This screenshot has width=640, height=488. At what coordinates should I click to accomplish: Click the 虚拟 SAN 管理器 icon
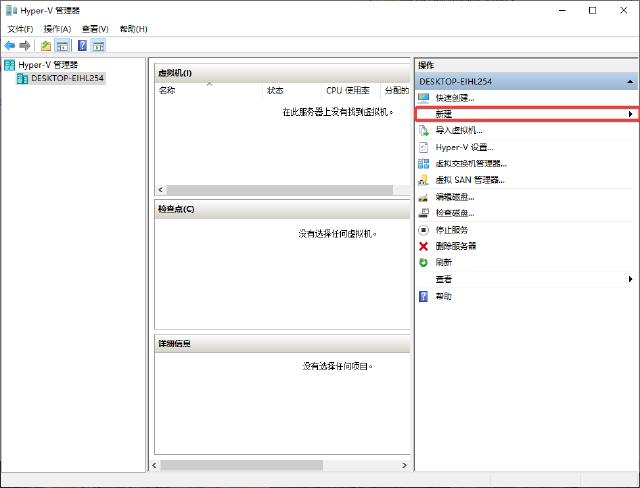[x=424, y=180]
